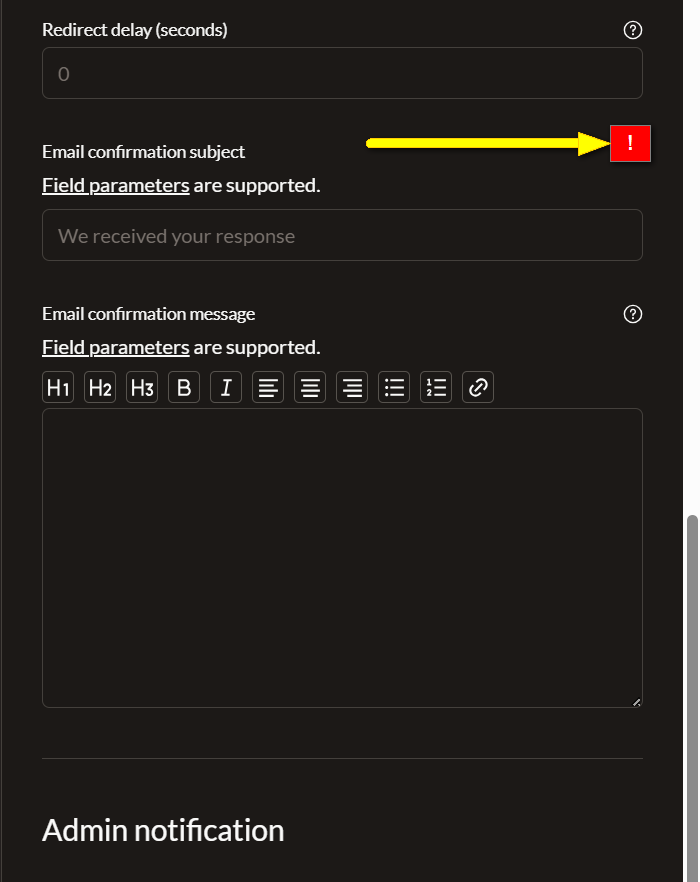Open Field parameters link under message
Image resolution: width=700 pixels, height=882 pixels.
coord(116,348)
